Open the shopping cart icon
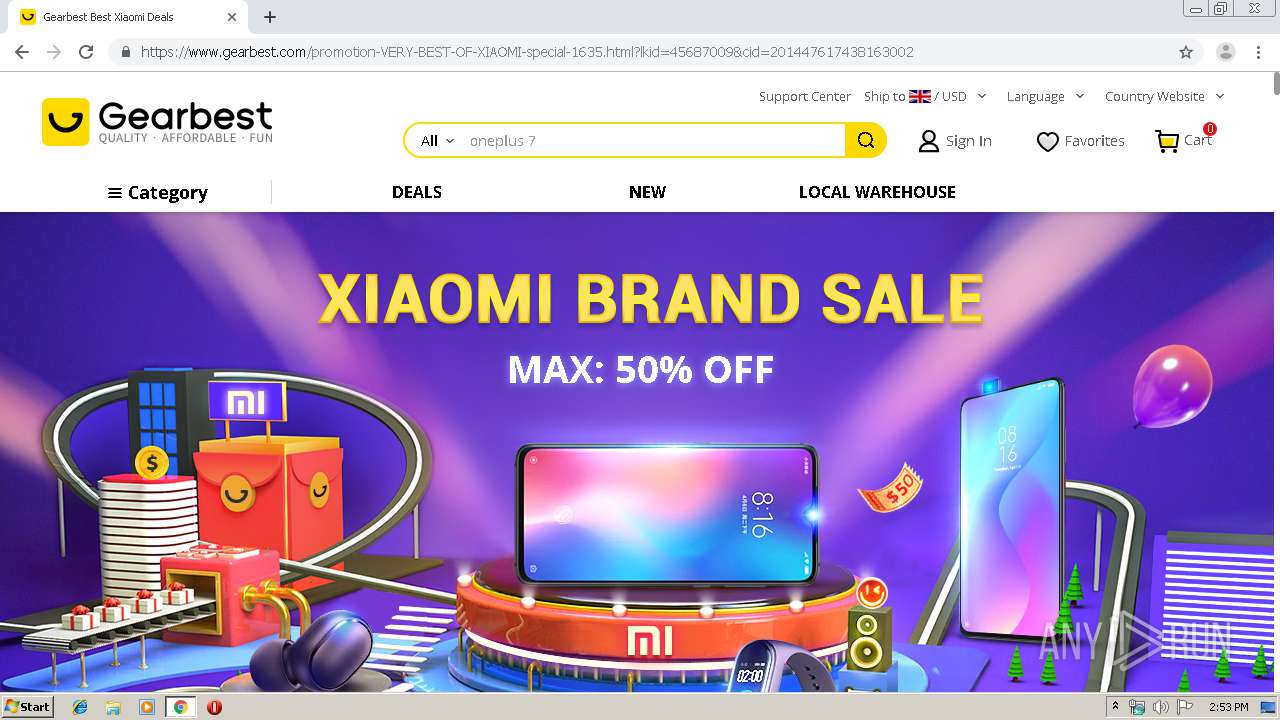 pos(1167,141)
